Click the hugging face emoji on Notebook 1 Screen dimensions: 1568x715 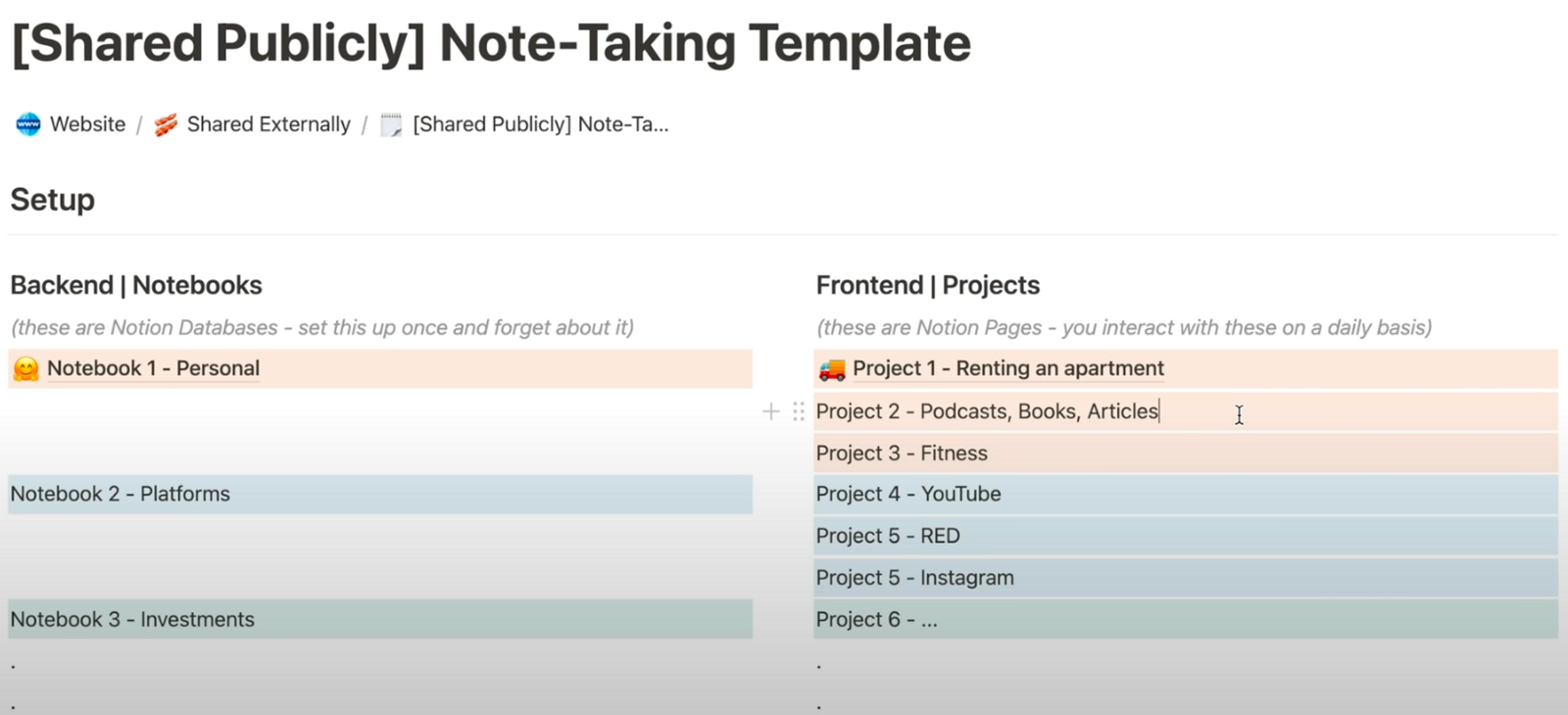pos(26,368)
